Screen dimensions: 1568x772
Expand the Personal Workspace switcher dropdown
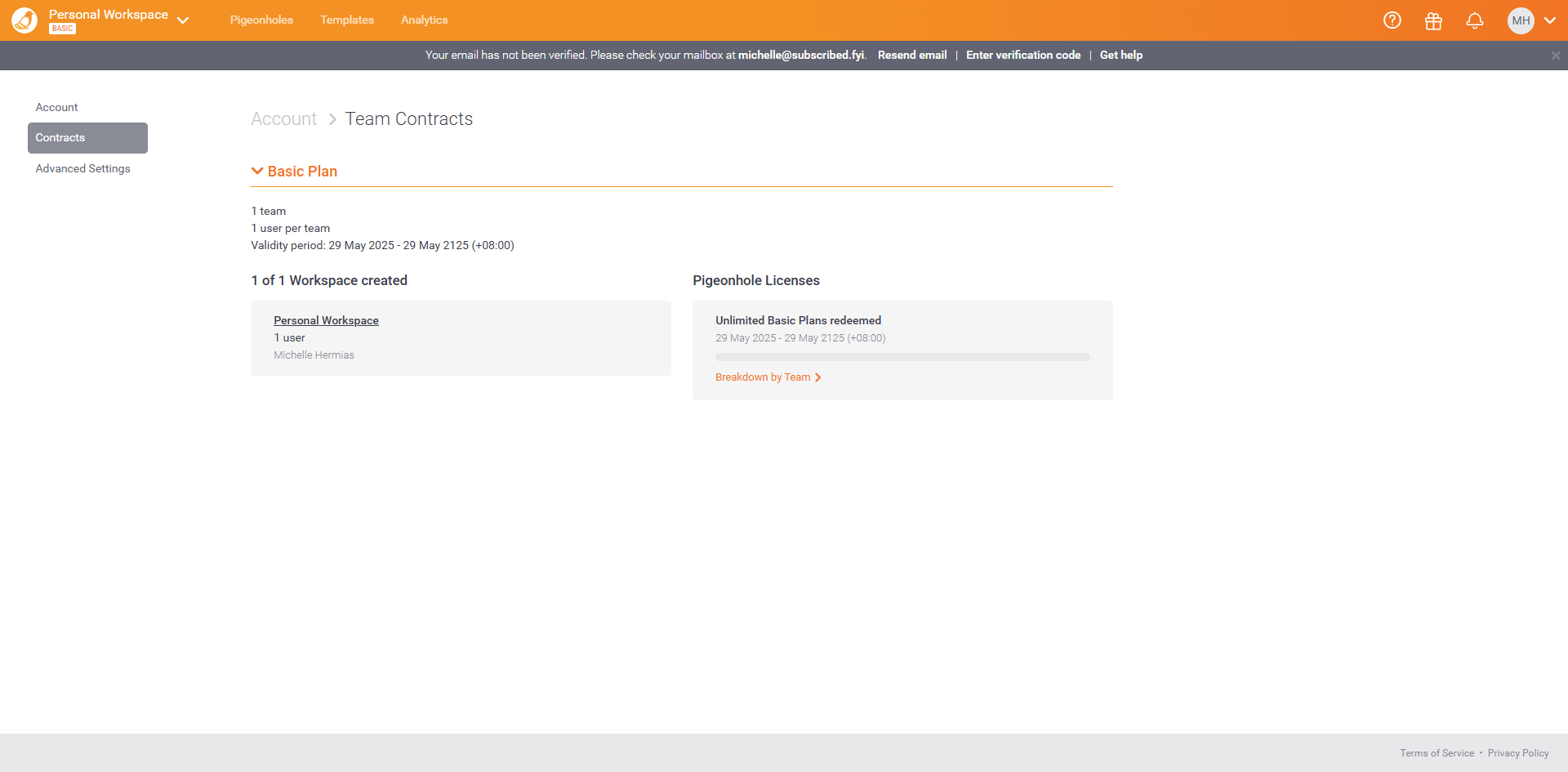click(183, 20)
